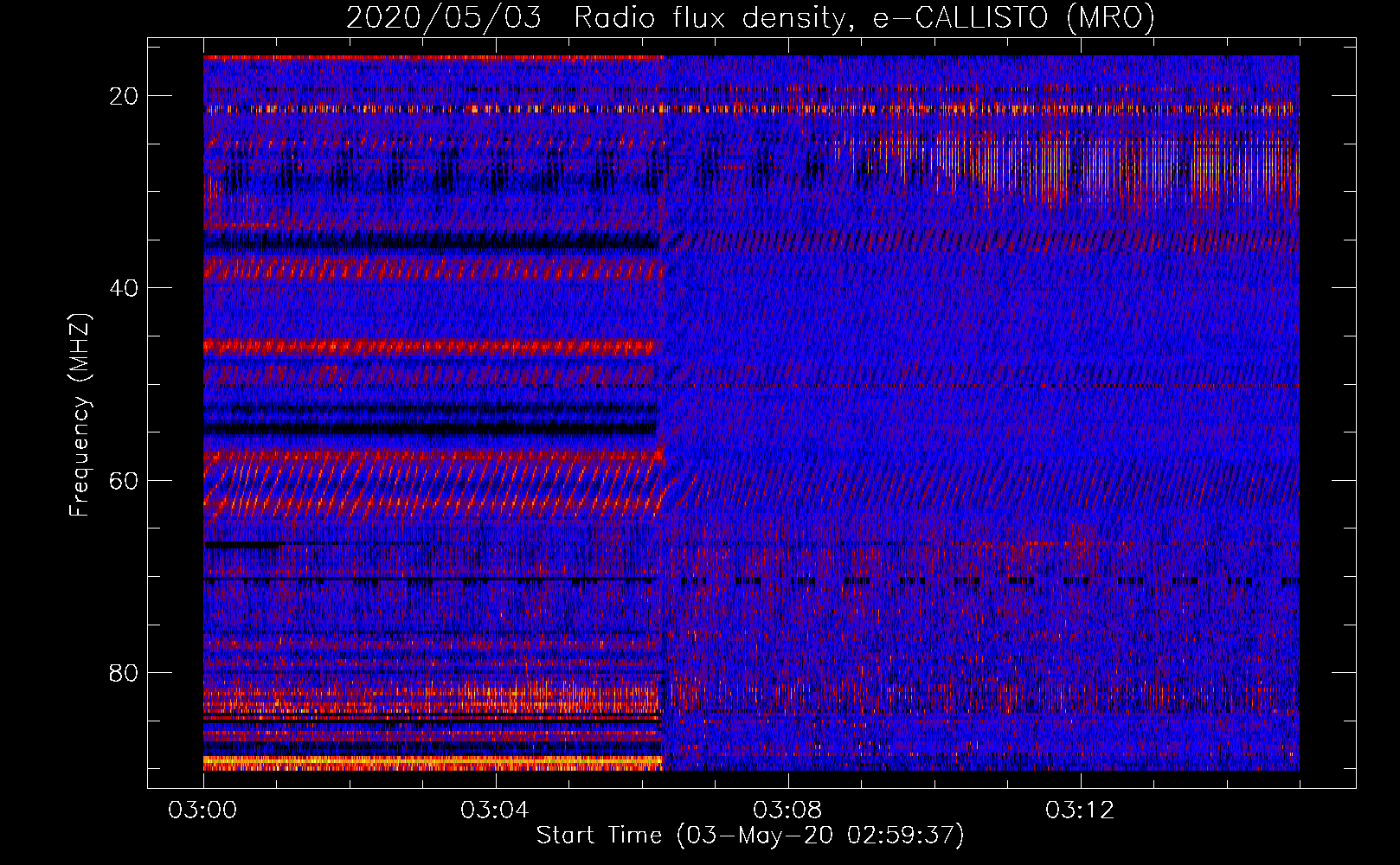
Task: Click the 03:04 time tick label
Action: tap(495, 811)
